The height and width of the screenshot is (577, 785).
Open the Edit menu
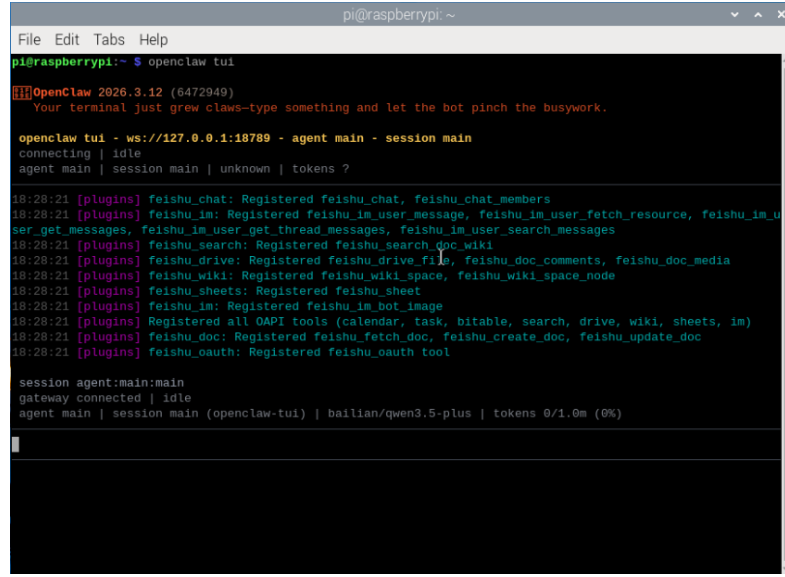(67, 40)
